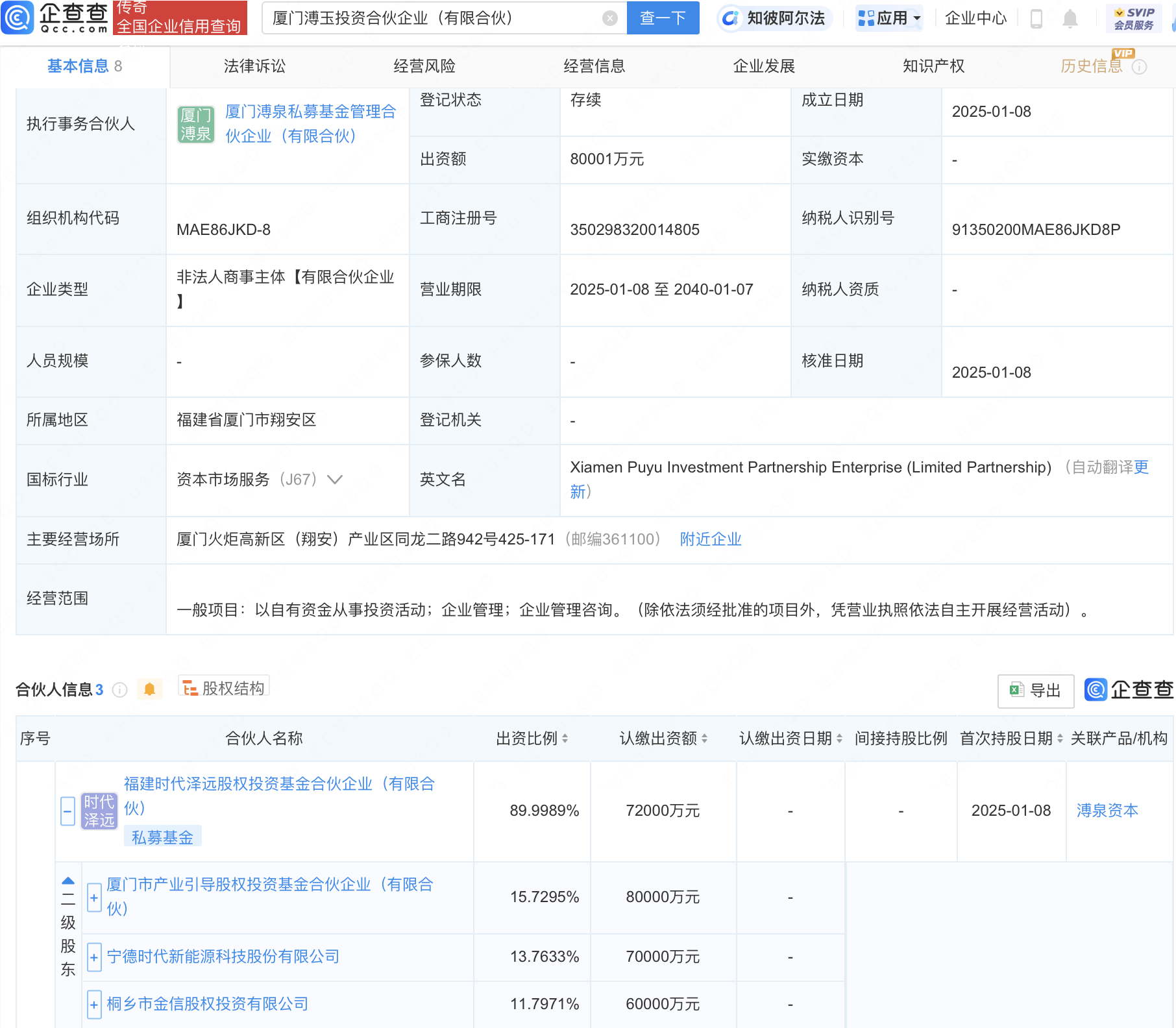View notifications bell in header

tap(1070, 19)
